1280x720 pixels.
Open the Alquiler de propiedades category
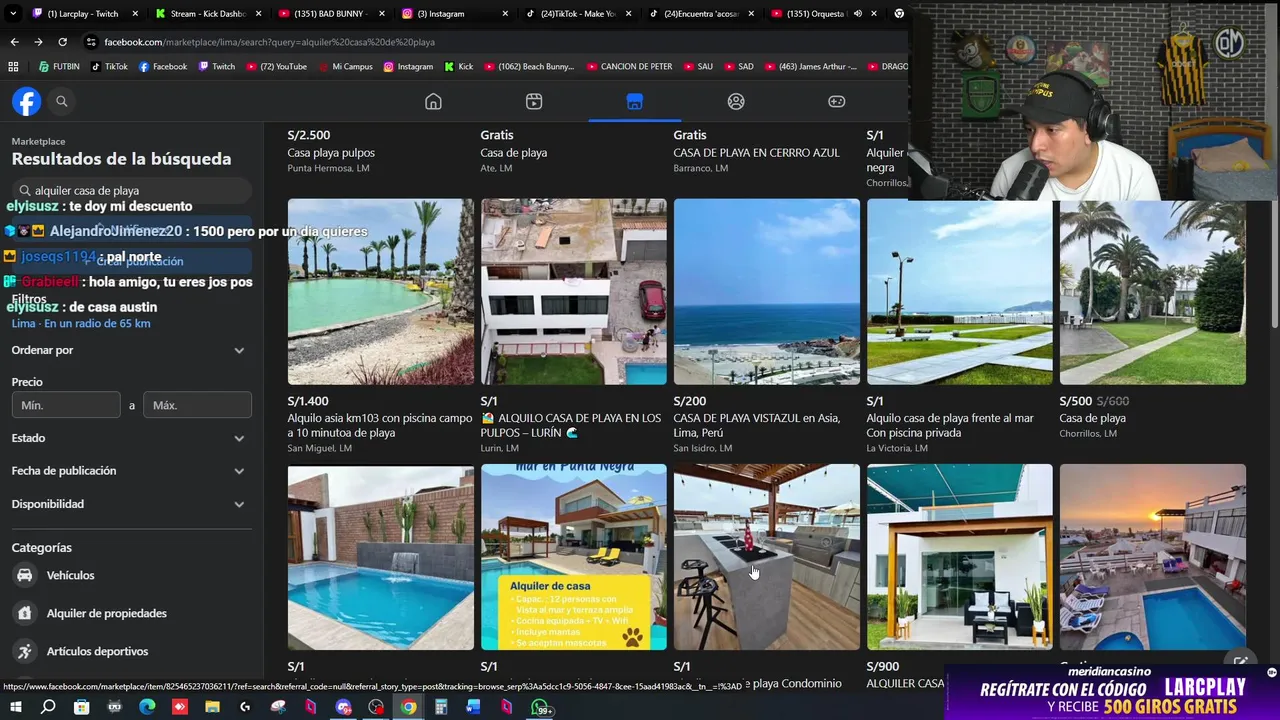(x=132, y=613)
